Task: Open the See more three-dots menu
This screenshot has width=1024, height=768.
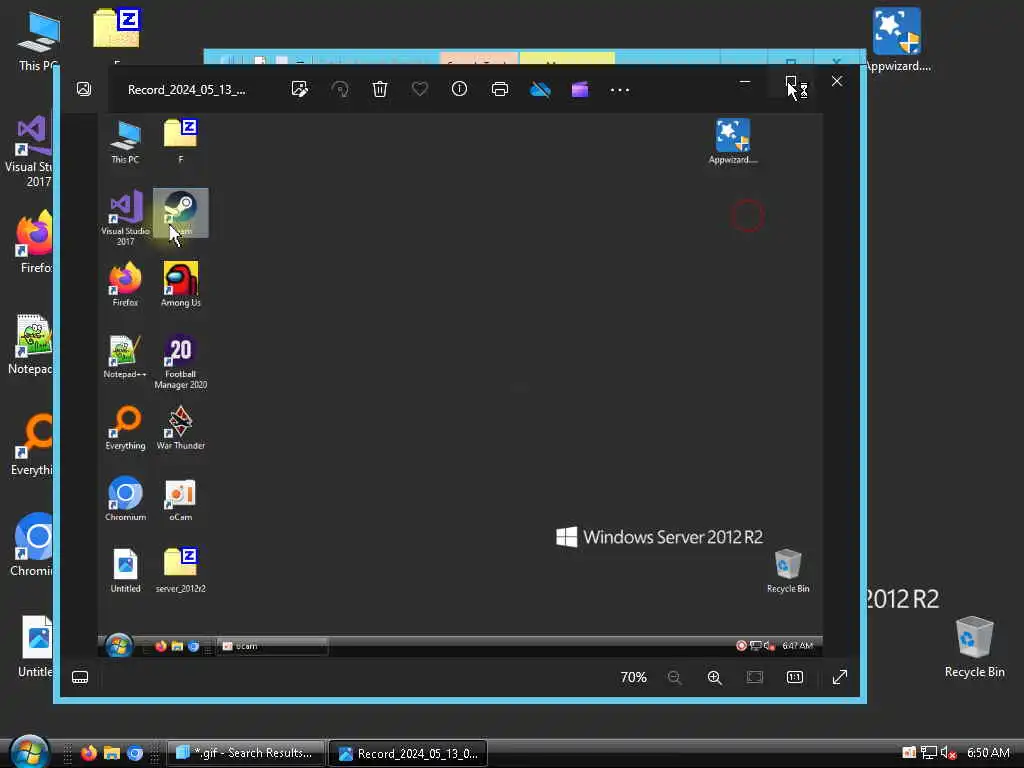Action: tap(620, 90)
